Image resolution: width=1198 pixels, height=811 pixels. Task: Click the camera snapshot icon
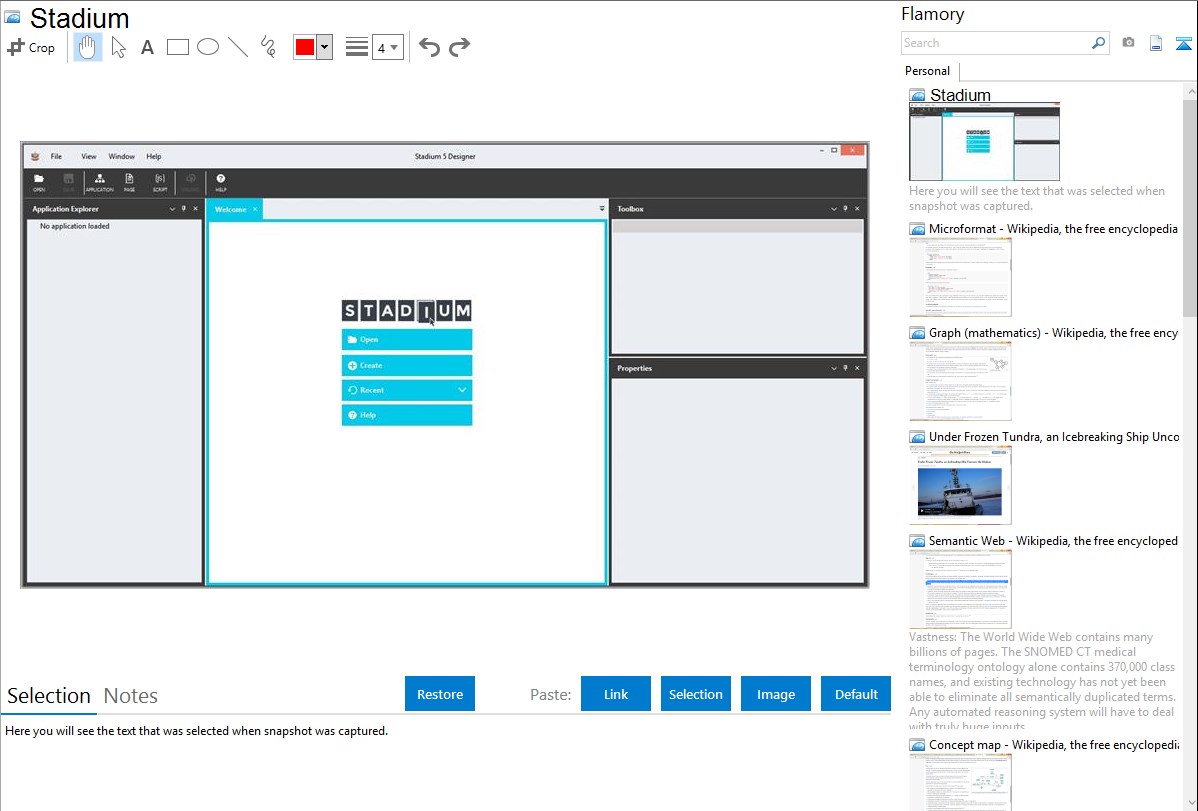[1128, 43]
